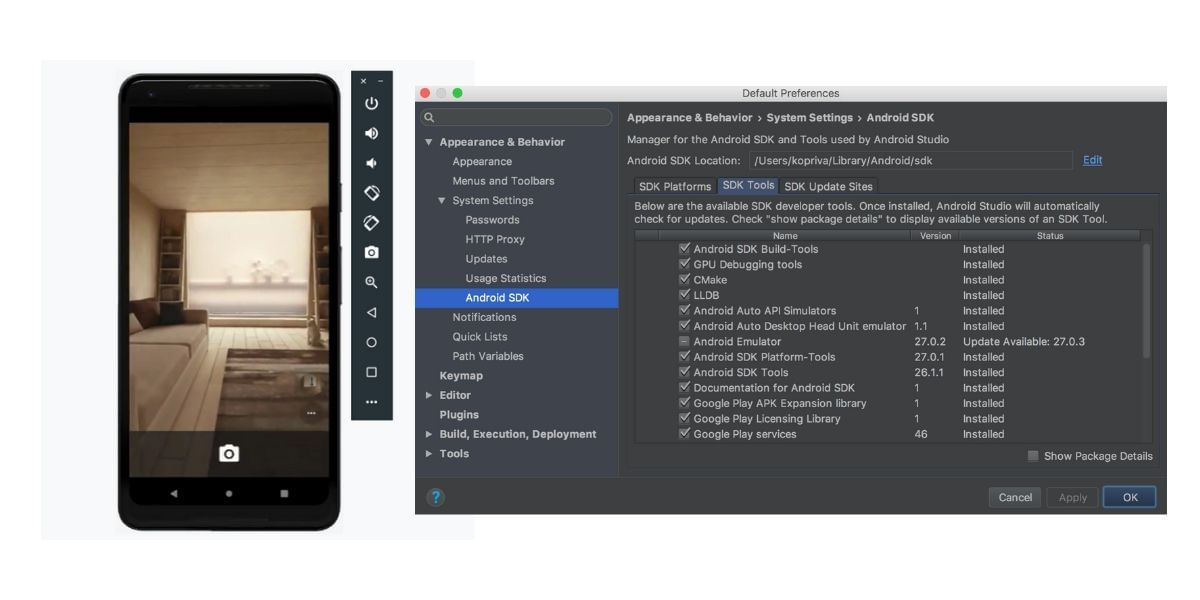This screenshot has width=1200, height=600.
Task: Toggle Documentation for Android SDK checkbox
Action: (684, 387)
